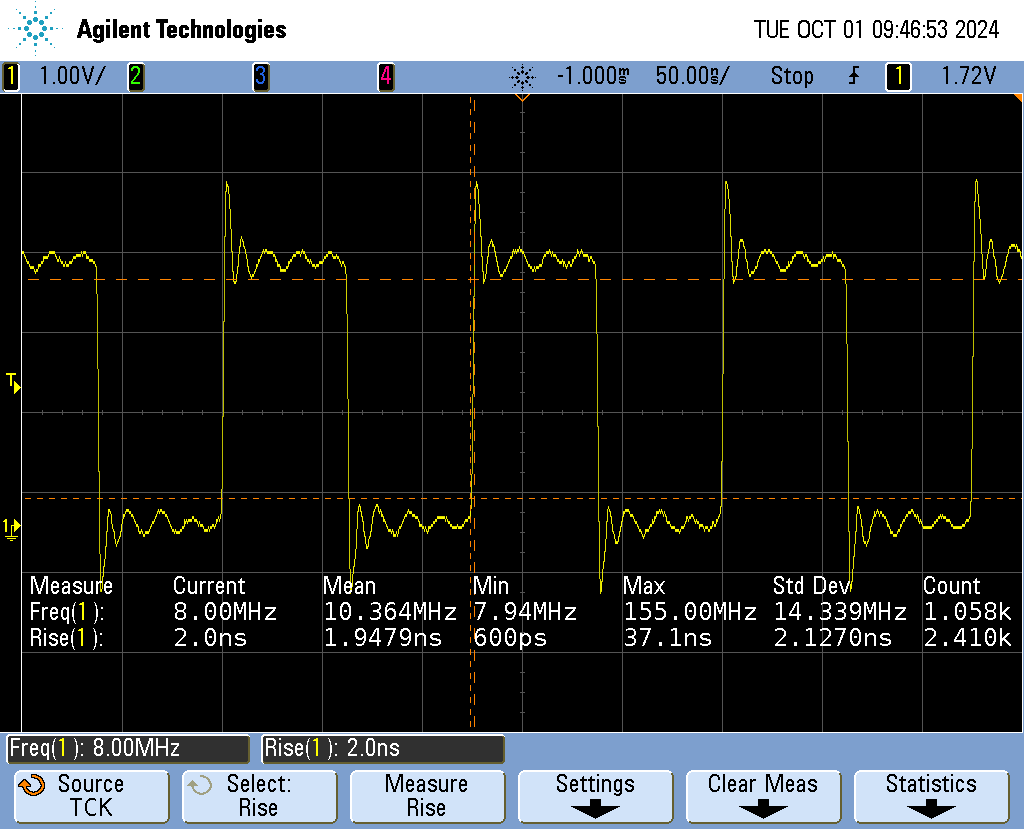Click the 50.00ns/ timebase readout
This screenshot has height=829, width=1024.
692,76
